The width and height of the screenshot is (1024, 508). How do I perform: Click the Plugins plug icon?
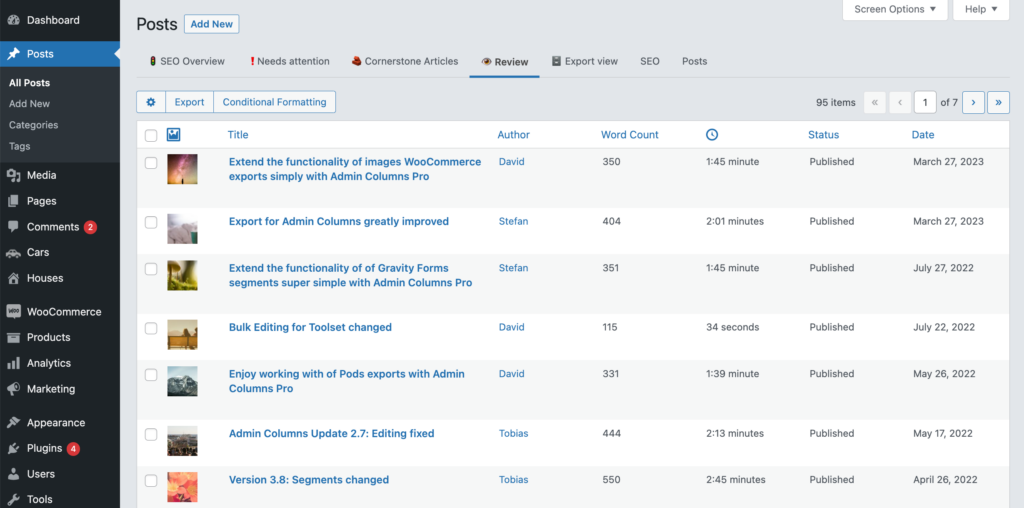(13, 449)
